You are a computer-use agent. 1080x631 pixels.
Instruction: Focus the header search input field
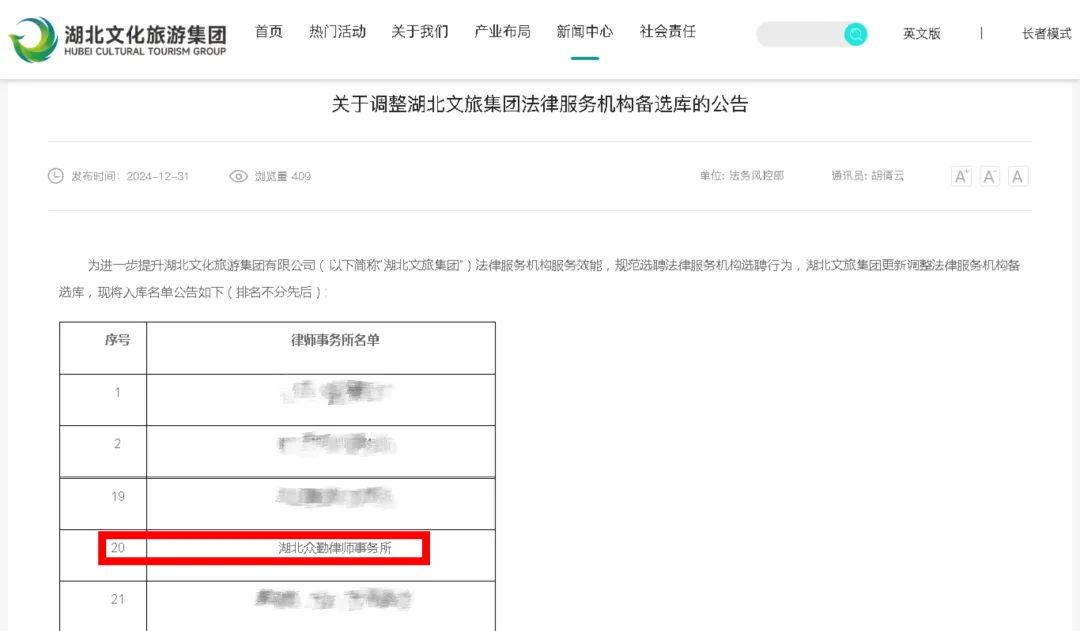[x=800, y=34]
